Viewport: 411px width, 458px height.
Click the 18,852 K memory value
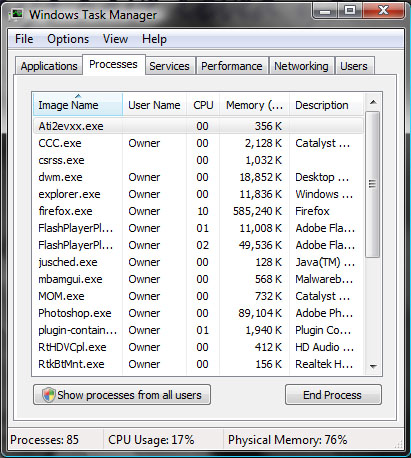coord(261,177)
